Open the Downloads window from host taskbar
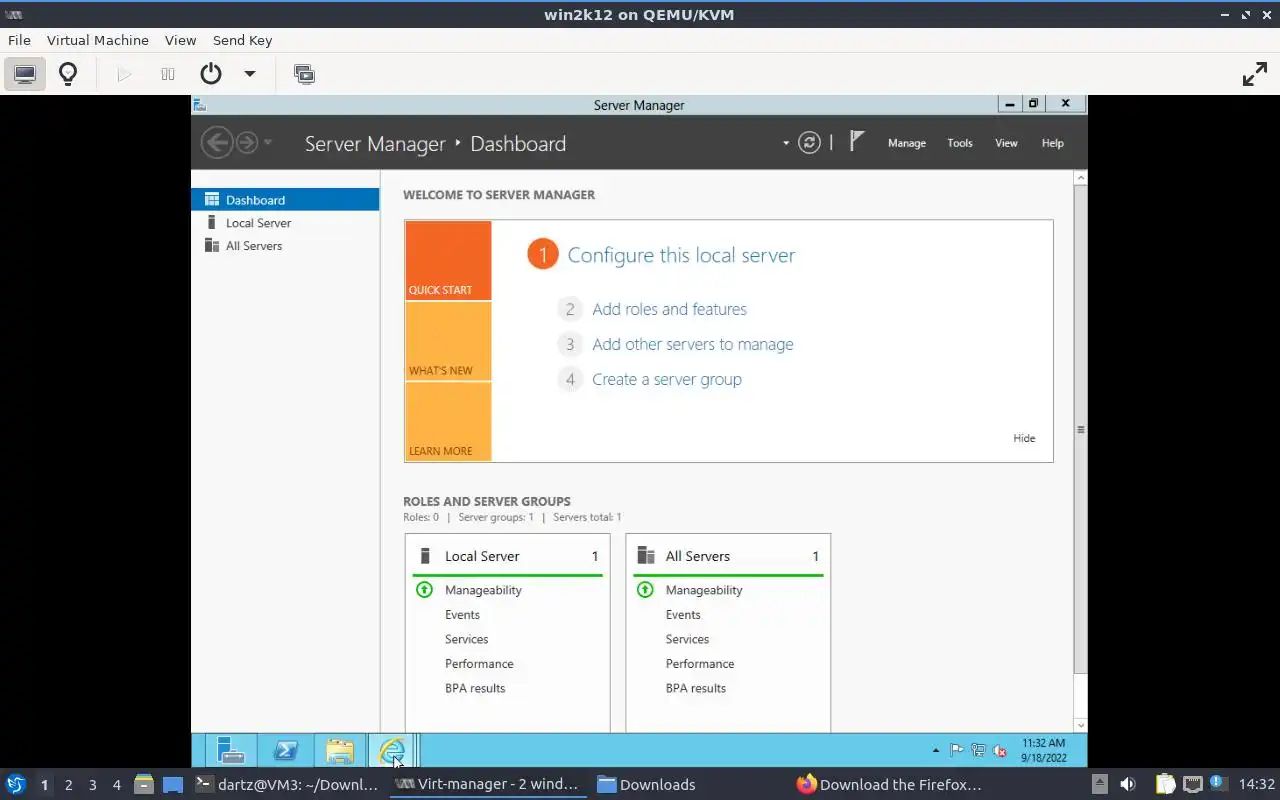The width and height of the screenshot is (1280, 800). click(646, 785)
